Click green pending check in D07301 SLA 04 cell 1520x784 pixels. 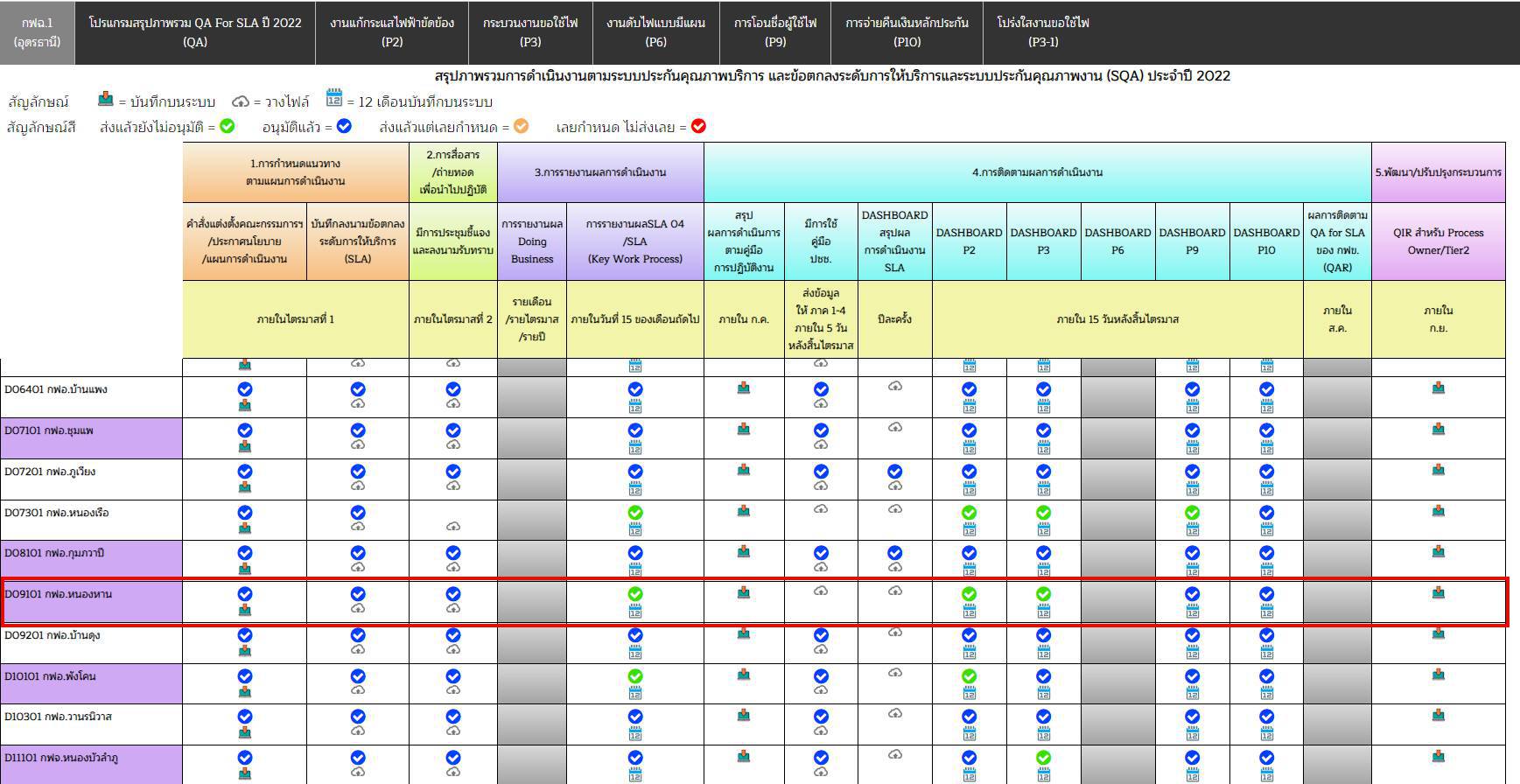point(635,512)
